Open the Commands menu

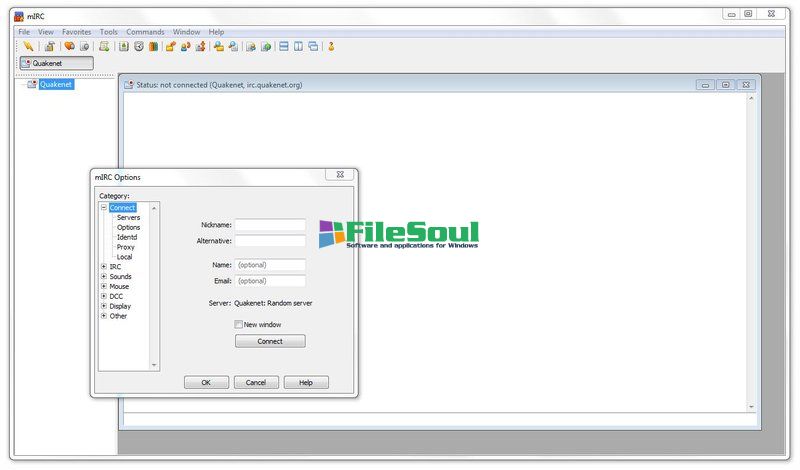pyautogui.click(x=145, y=32)
